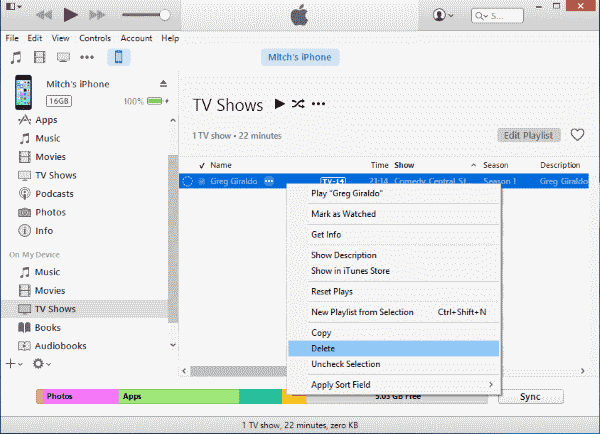Click the Edit Playlist button
Viewport: 600px width, 434px height.
coord(529,135)
